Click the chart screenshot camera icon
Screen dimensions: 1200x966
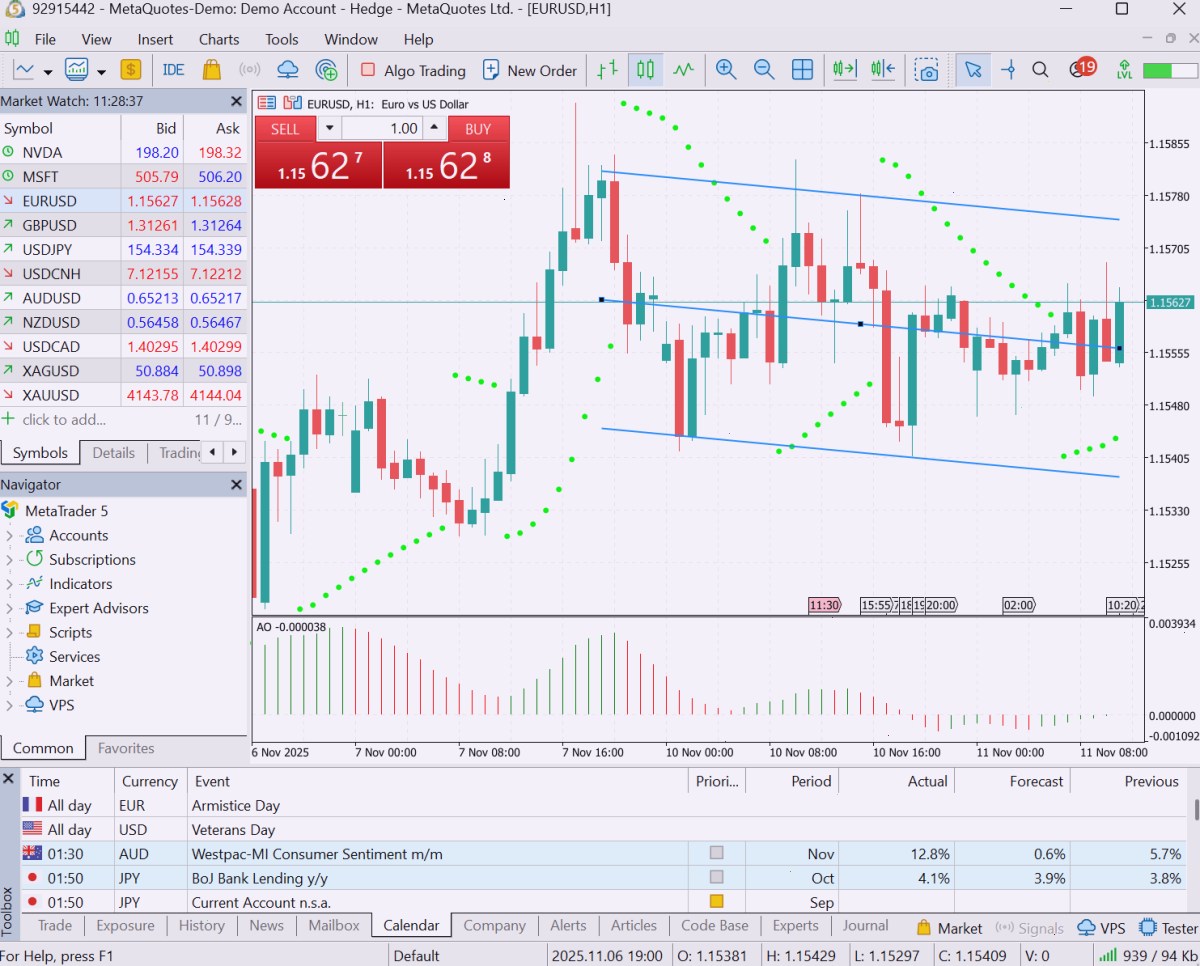928,70
